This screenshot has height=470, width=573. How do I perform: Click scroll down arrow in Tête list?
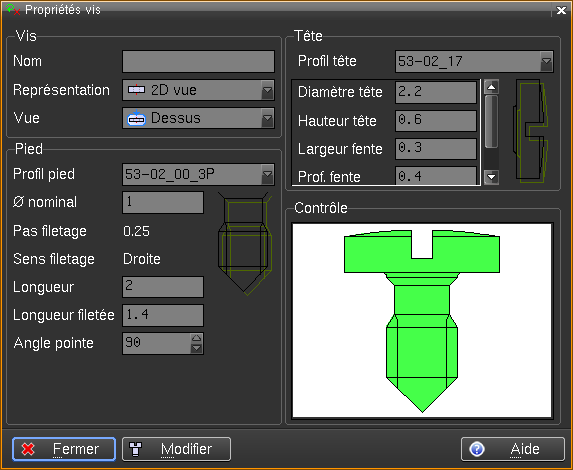492,177
